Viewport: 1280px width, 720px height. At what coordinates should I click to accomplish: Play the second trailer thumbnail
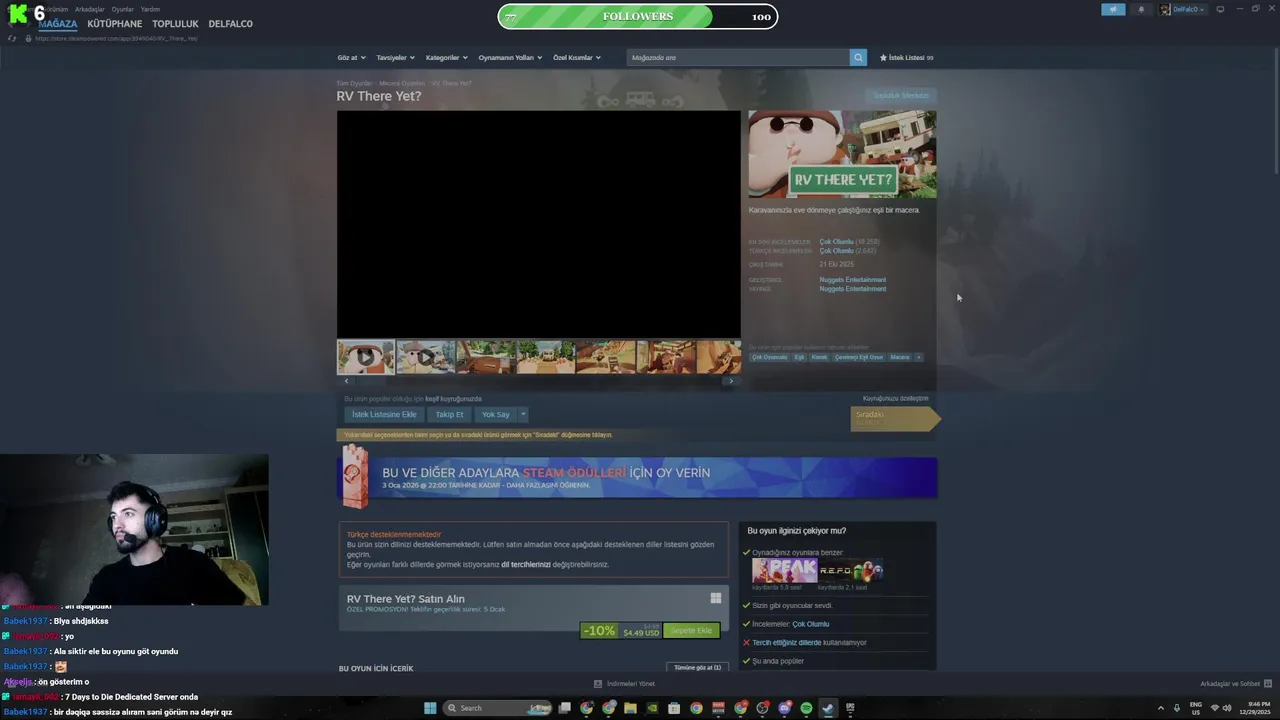point(426,357)
